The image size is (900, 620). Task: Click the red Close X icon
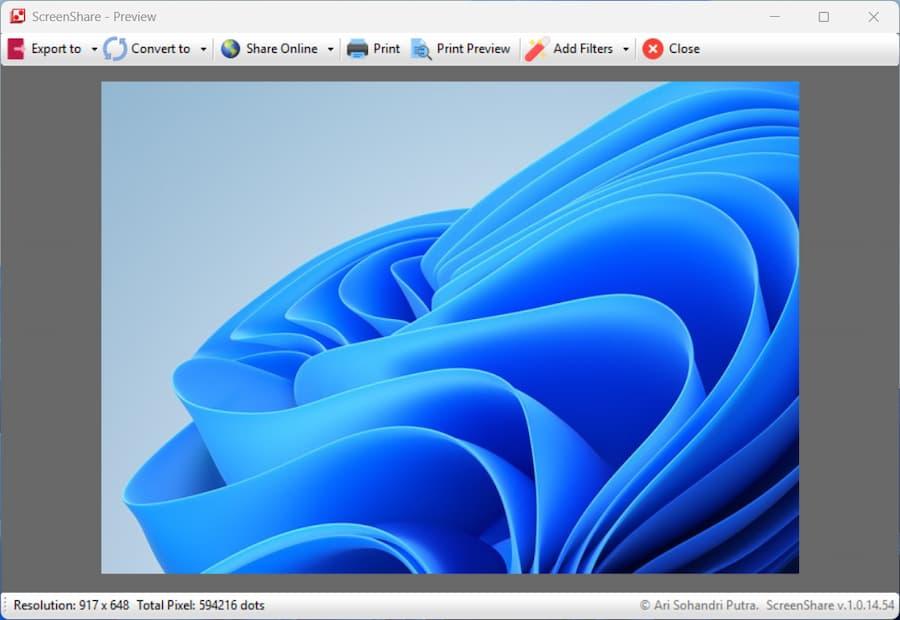(x=653, y=49)
